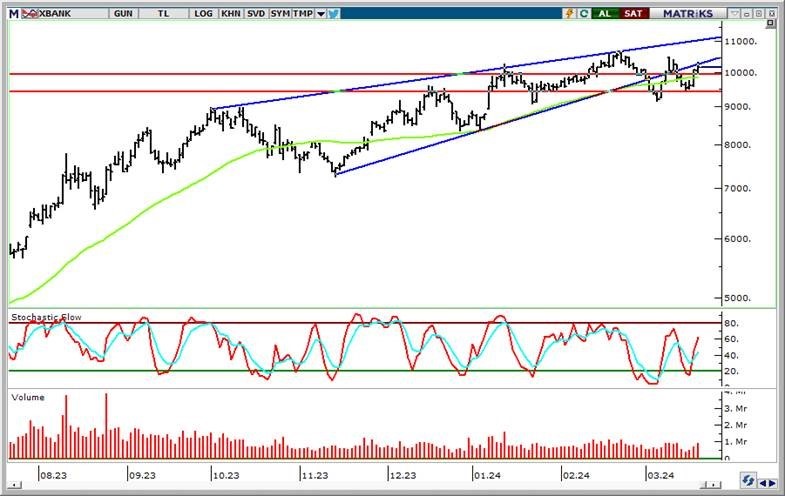Viewport: 785px width, 496px height.
Task: Toggle the LOG scale button
Action: click(203, 14)
